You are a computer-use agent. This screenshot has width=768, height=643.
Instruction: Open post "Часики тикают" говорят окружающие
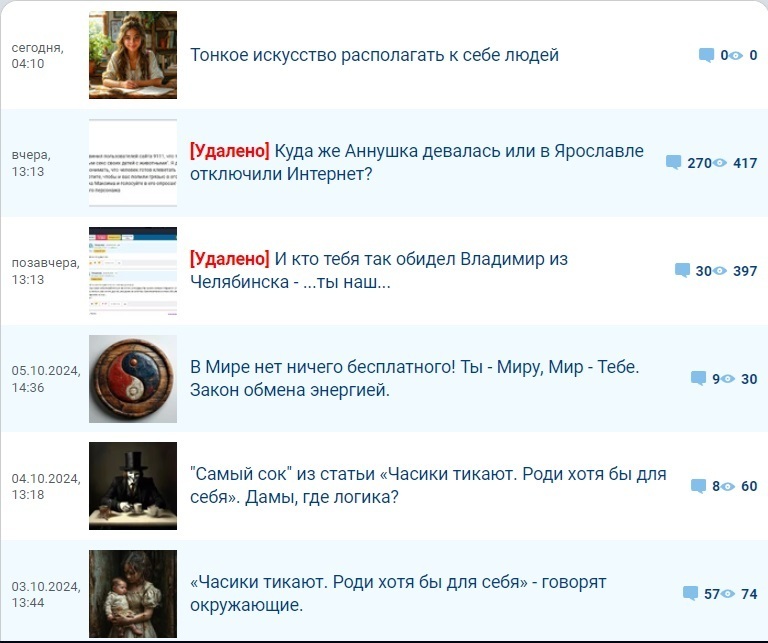(x=398, y=593)
